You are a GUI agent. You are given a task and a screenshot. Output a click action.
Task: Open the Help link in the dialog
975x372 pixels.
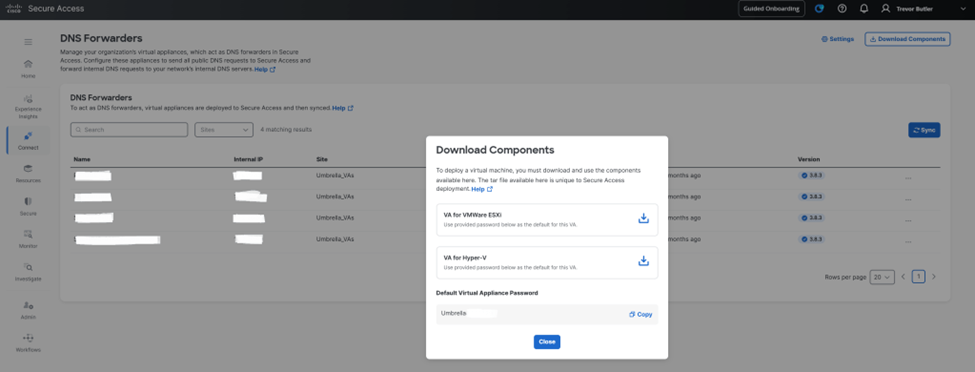coord(482,189)
